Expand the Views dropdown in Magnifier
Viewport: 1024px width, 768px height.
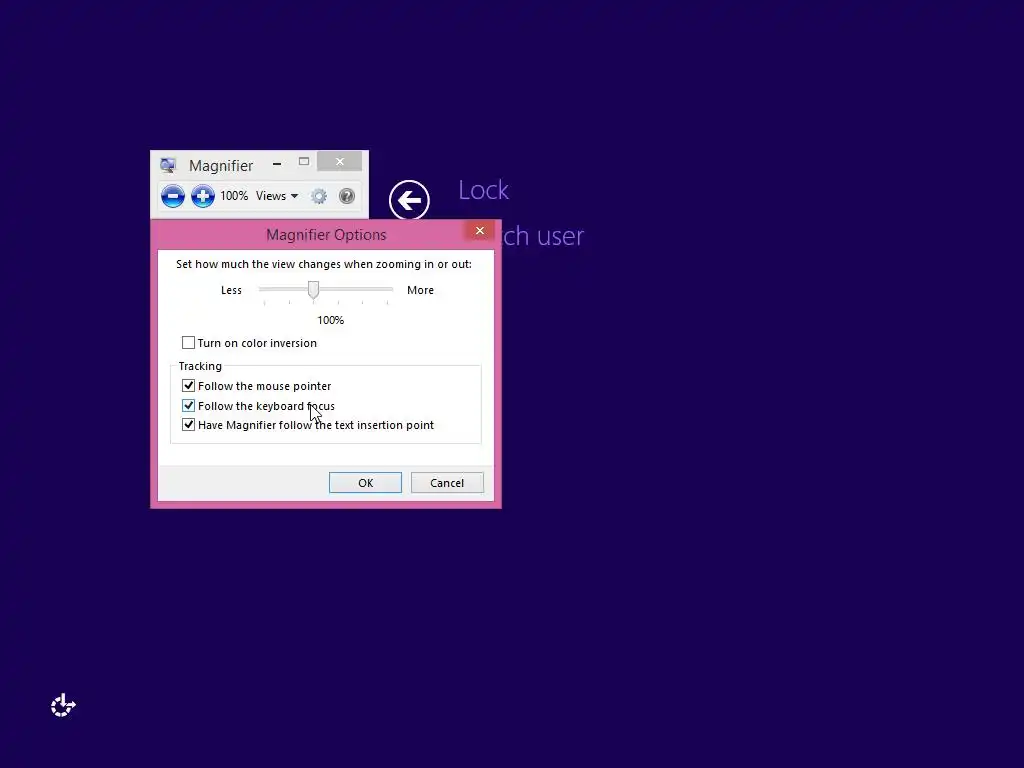277,196
